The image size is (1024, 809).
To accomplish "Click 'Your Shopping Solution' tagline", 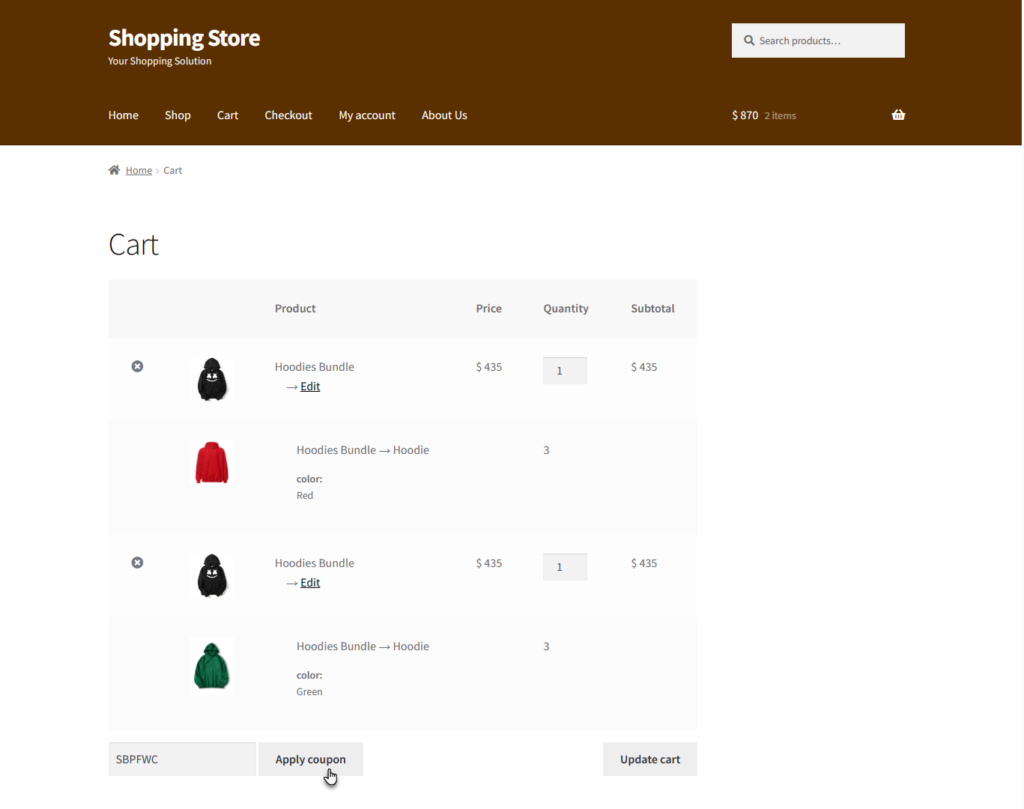I will pyautogui.click(x=160, y=61).
